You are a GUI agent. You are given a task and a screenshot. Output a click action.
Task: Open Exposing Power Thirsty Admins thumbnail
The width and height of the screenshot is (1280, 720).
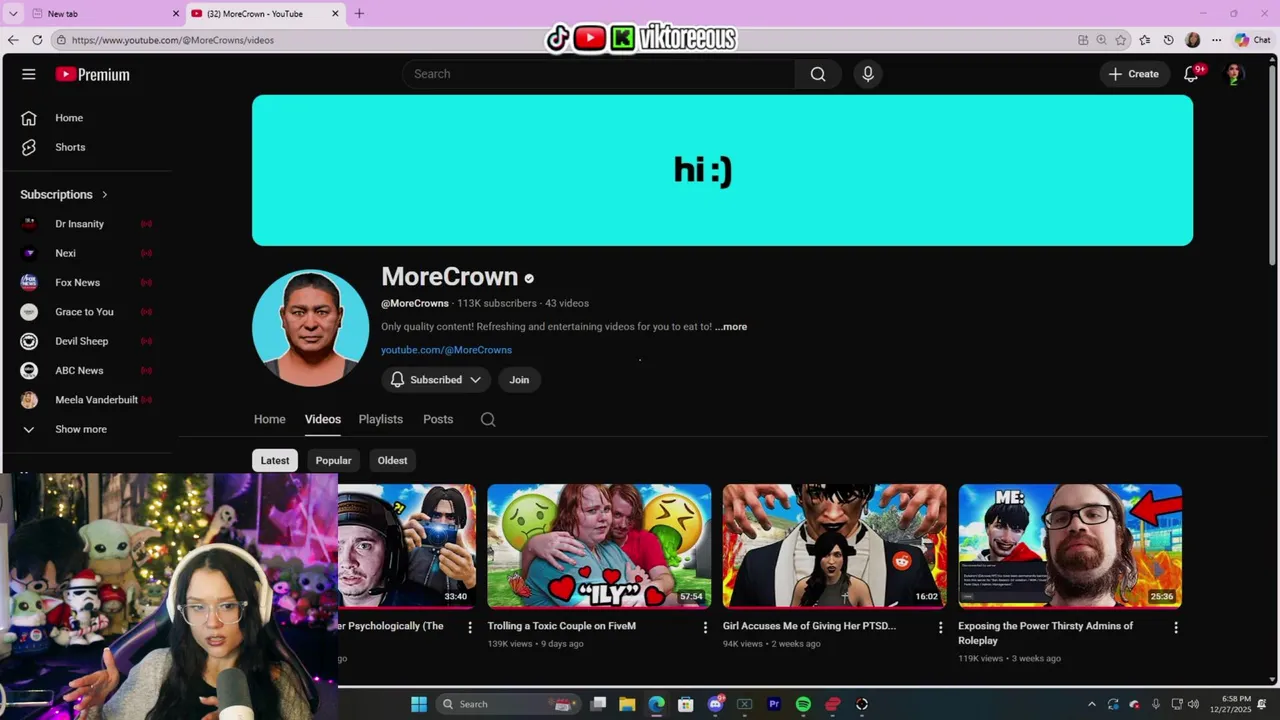point(1070,546)
